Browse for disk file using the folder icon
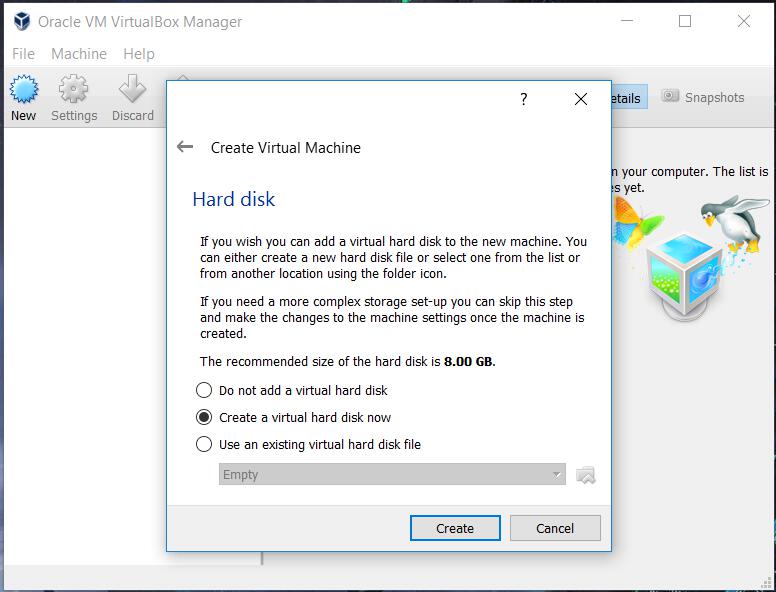776x592 pixels. click(x=585, y=475)
